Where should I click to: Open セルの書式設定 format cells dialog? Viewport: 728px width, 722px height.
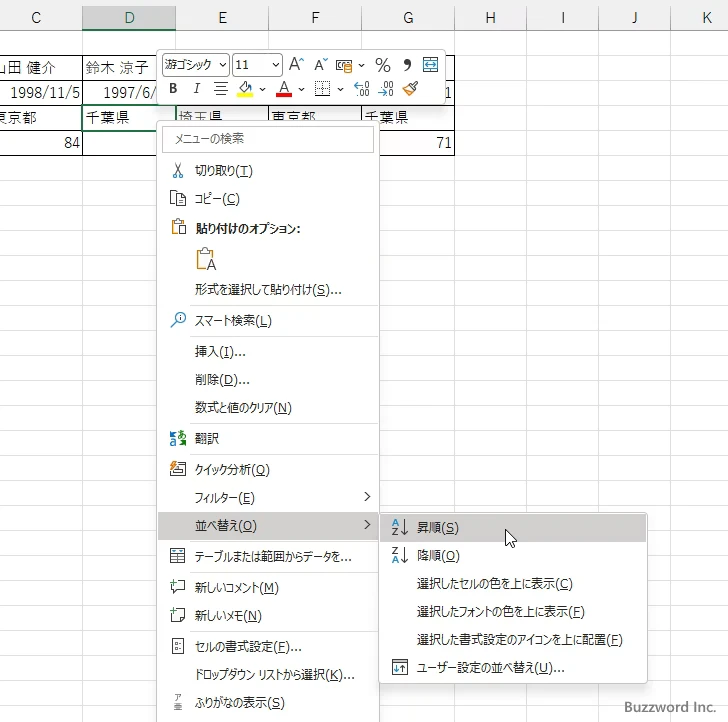point(248,646)
